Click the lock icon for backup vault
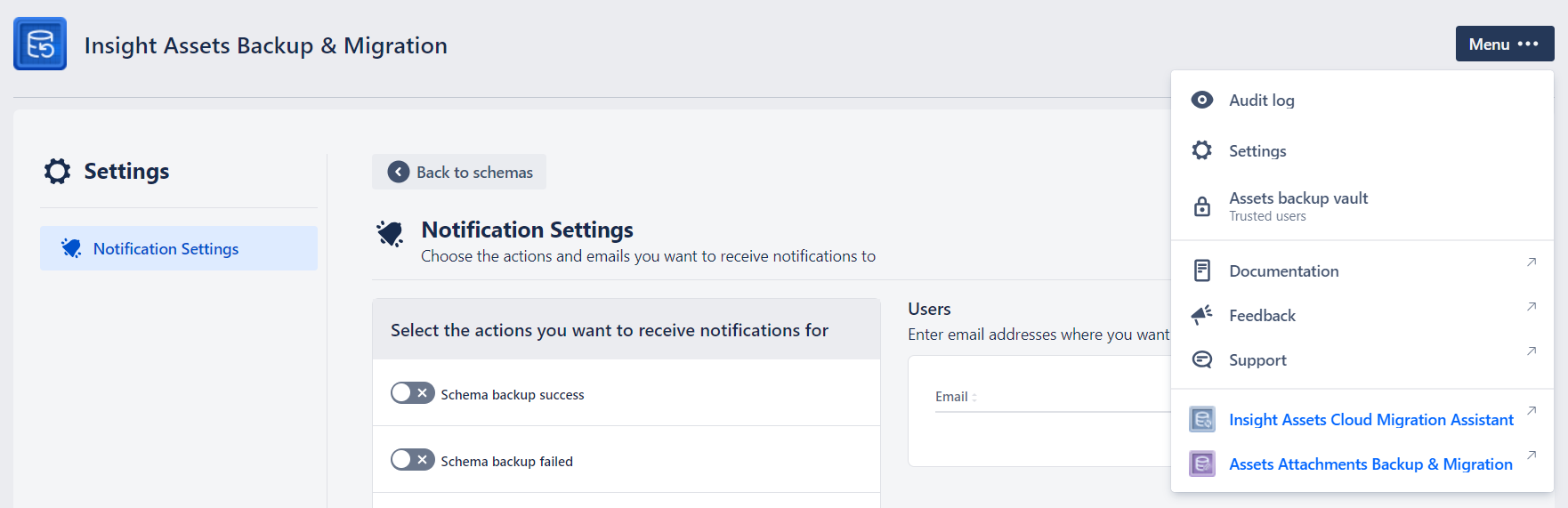Viewport: 1568px width, 508px height. 1202,206
